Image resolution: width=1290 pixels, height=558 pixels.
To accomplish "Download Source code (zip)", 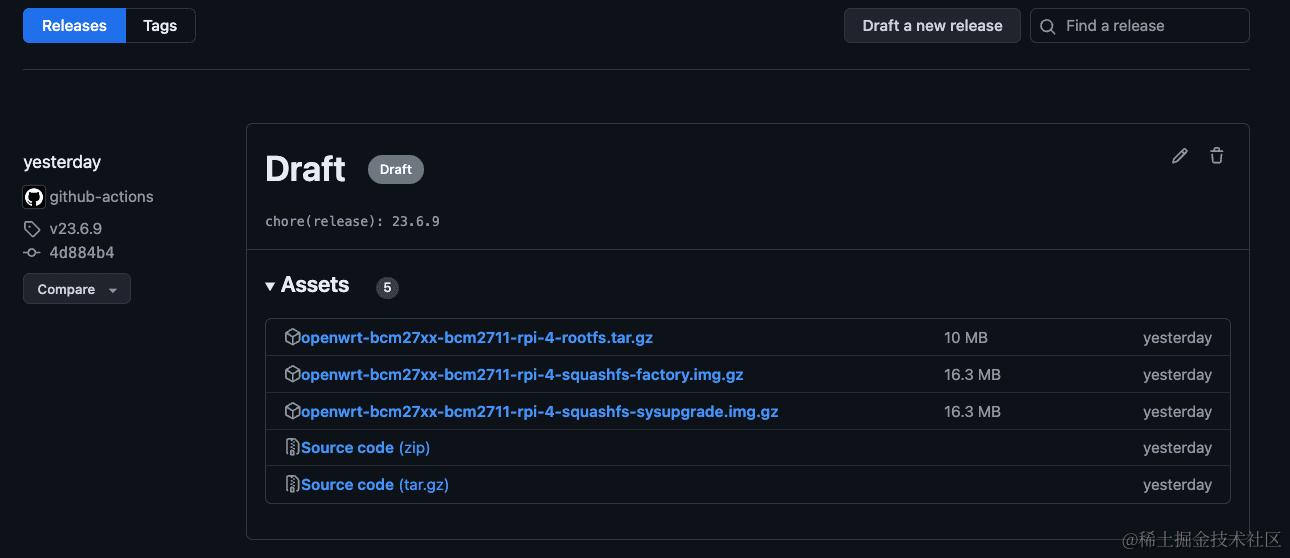I will pos(365,448).
